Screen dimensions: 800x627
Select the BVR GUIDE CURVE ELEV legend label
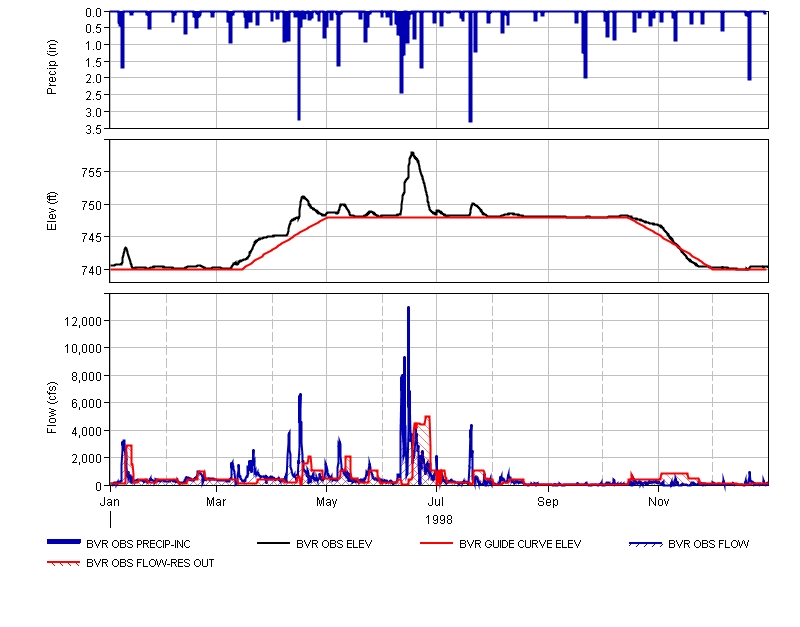(519, 544)
